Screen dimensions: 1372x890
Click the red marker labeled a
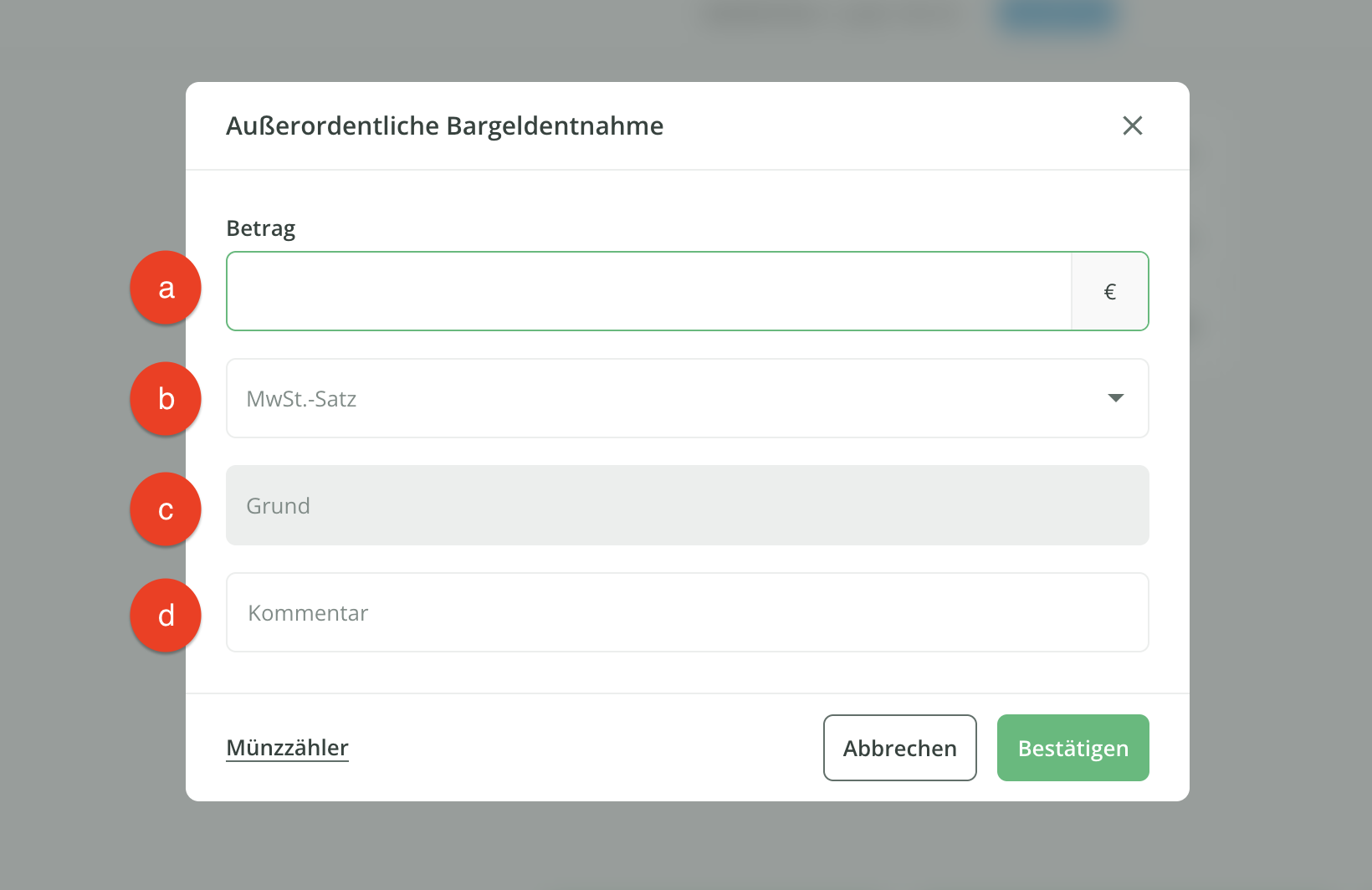166,288
